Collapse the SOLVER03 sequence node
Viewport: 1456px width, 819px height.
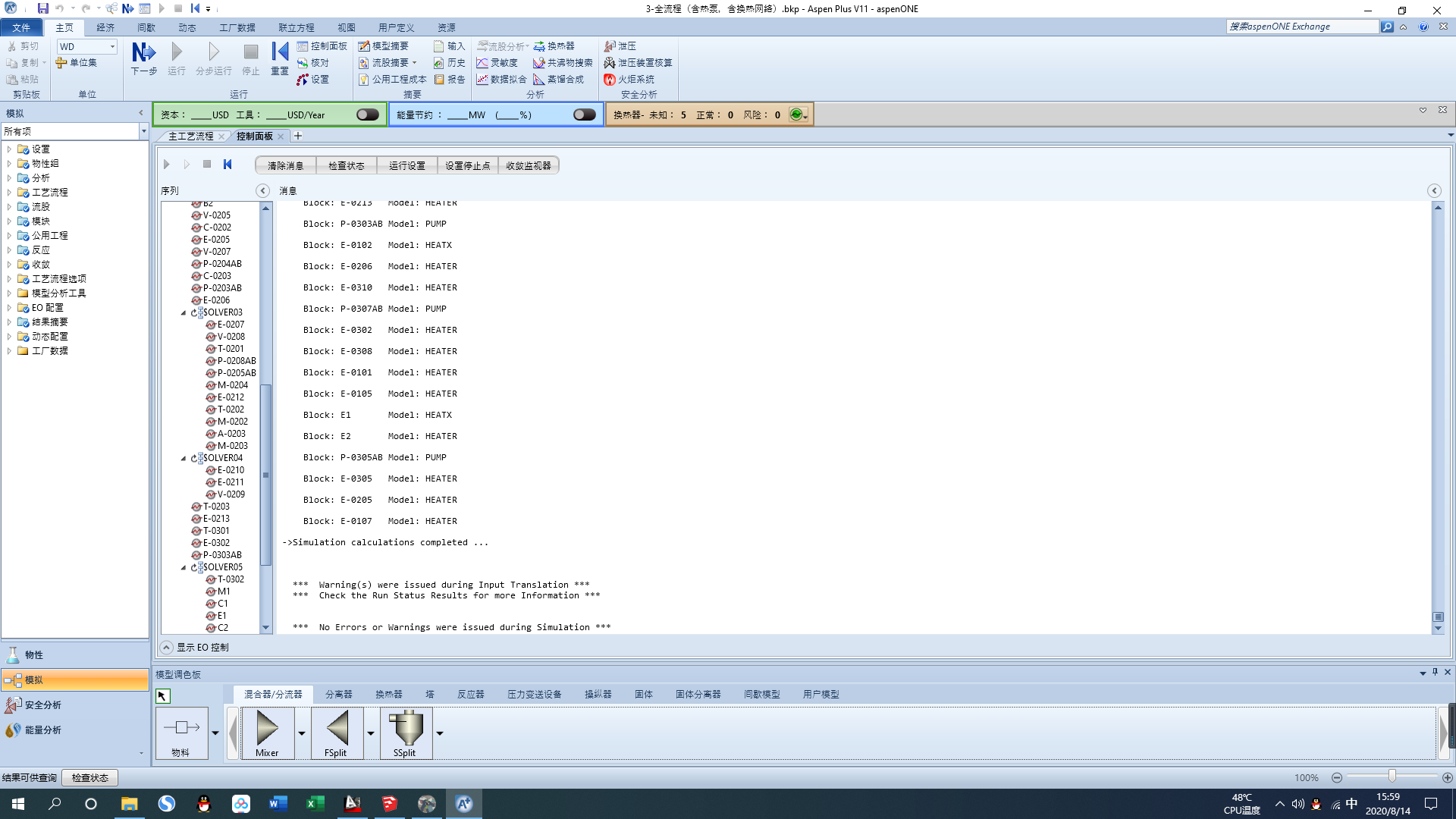coord(184,312)
